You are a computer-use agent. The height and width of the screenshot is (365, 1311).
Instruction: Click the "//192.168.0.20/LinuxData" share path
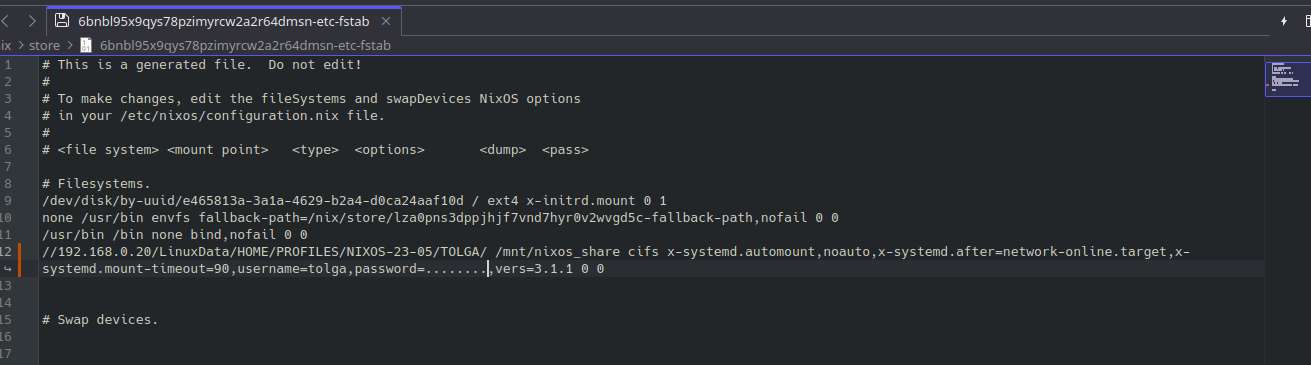264,251
